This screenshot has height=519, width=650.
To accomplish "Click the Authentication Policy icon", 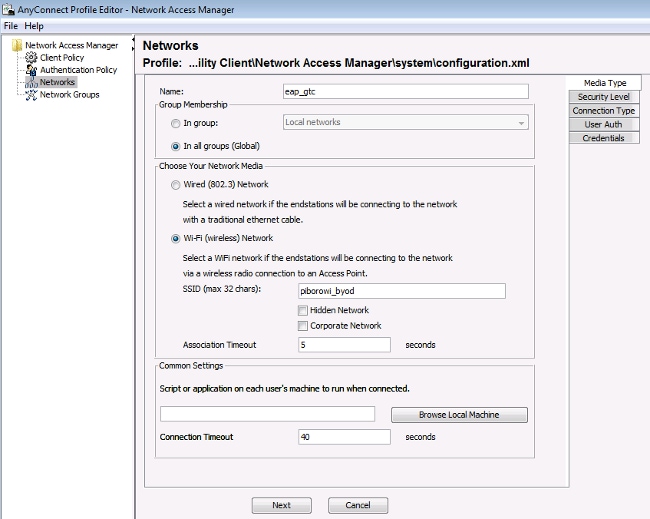I will coord(31,70).
